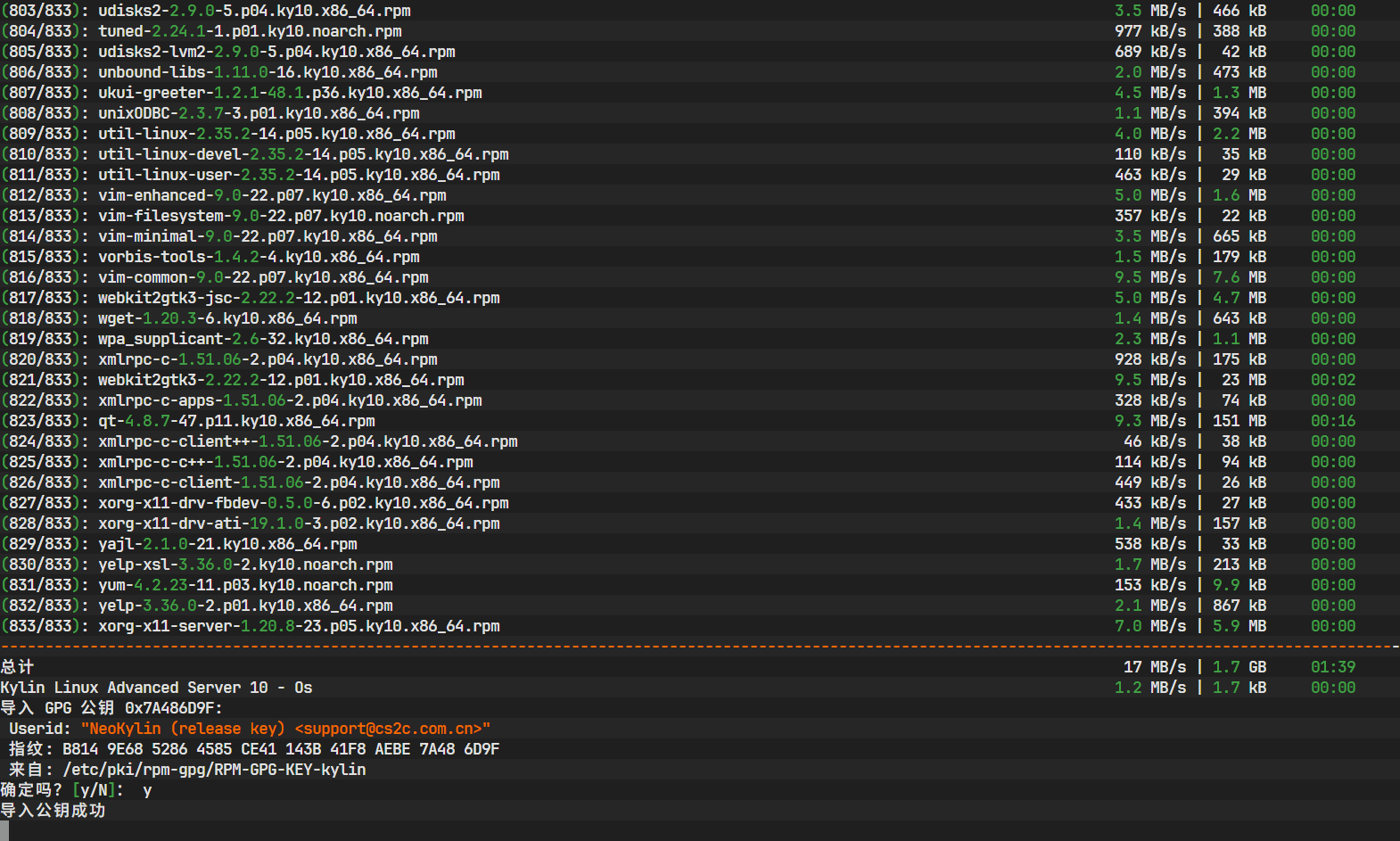Viewport: 1400px width, 841px height.
Task: Click the 00:16 download time entry
Action: (1332, 421)
